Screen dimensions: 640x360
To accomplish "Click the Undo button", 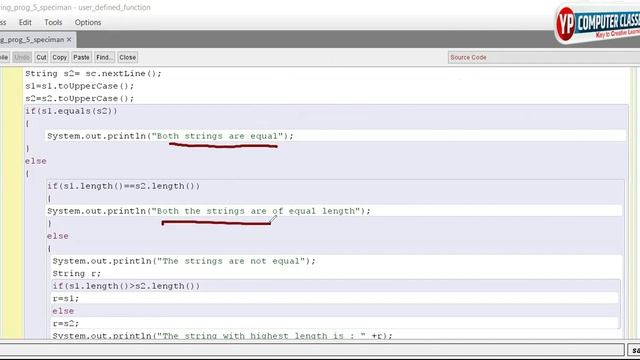I will [22, 58].
